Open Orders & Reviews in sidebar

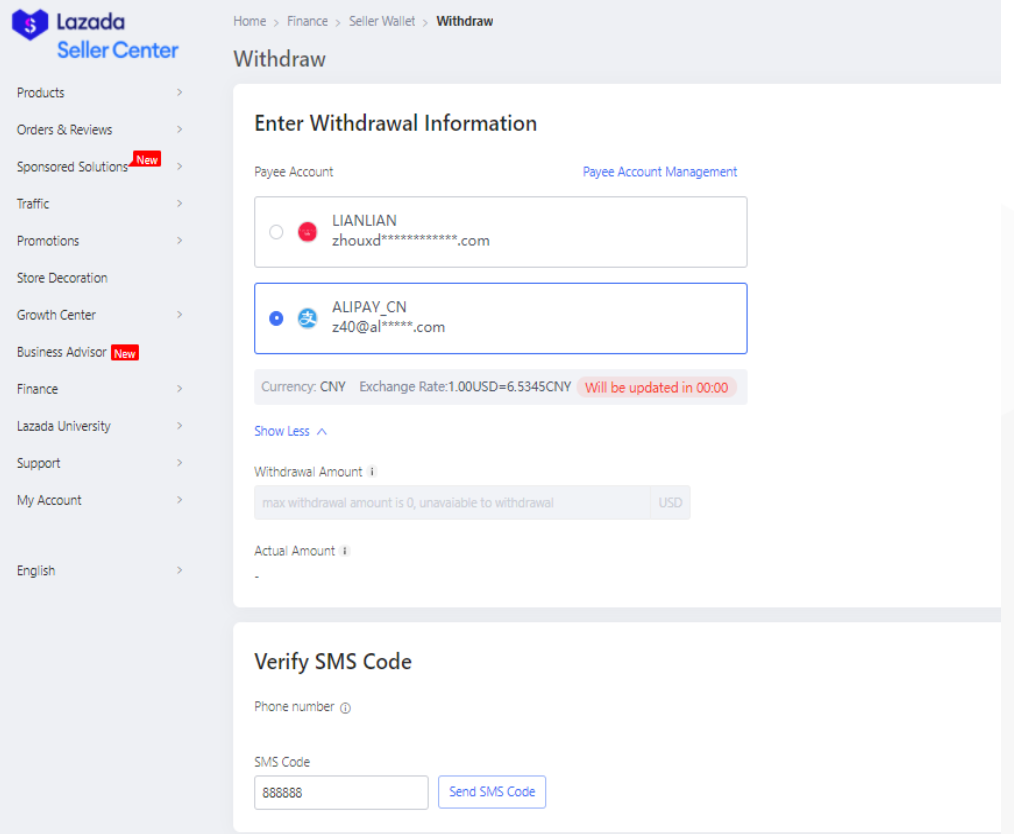(65, 129)
